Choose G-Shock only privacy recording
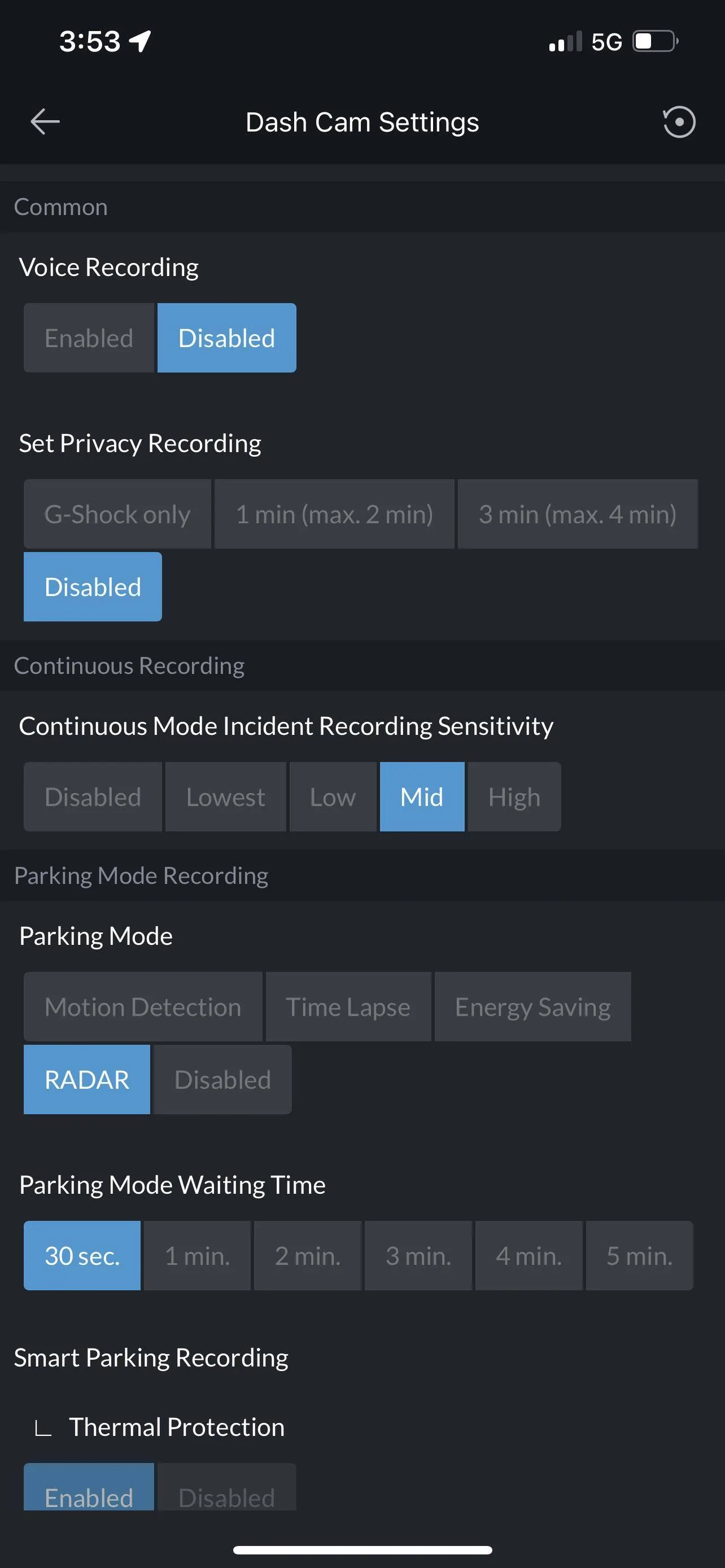The height and width of the screenshot is (1568, 725). tap(117, 514)
